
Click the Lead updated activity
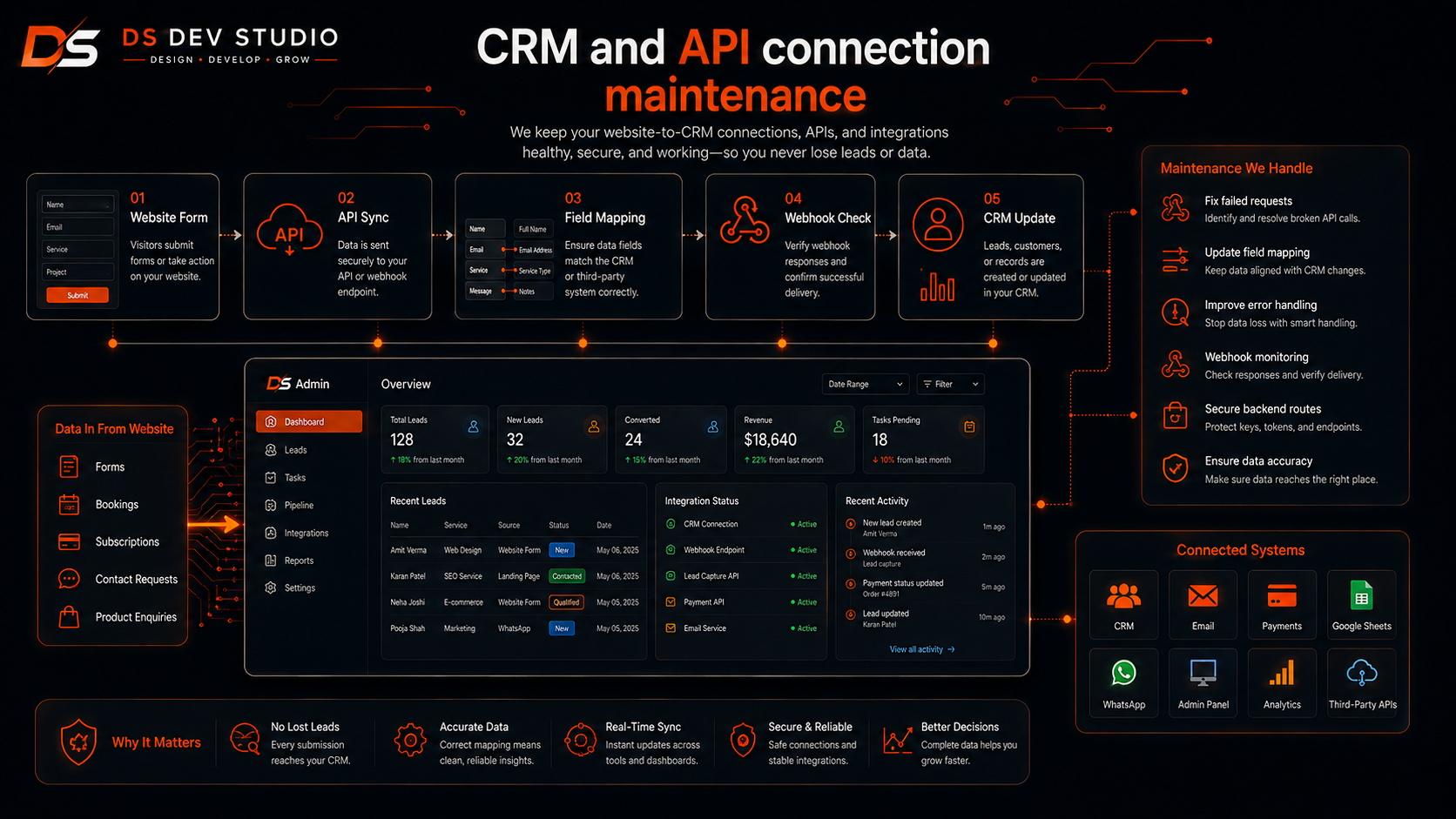[x=926, y=619]
